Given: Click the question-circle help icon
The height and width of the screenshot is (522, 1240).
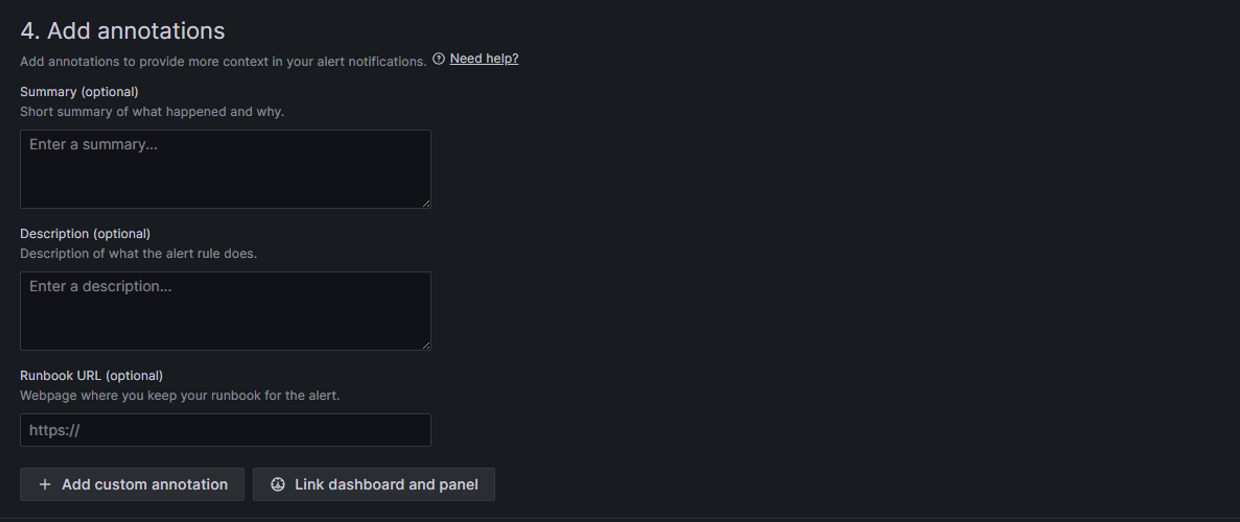Looking at the screenshot, I should tap(439, 59).
